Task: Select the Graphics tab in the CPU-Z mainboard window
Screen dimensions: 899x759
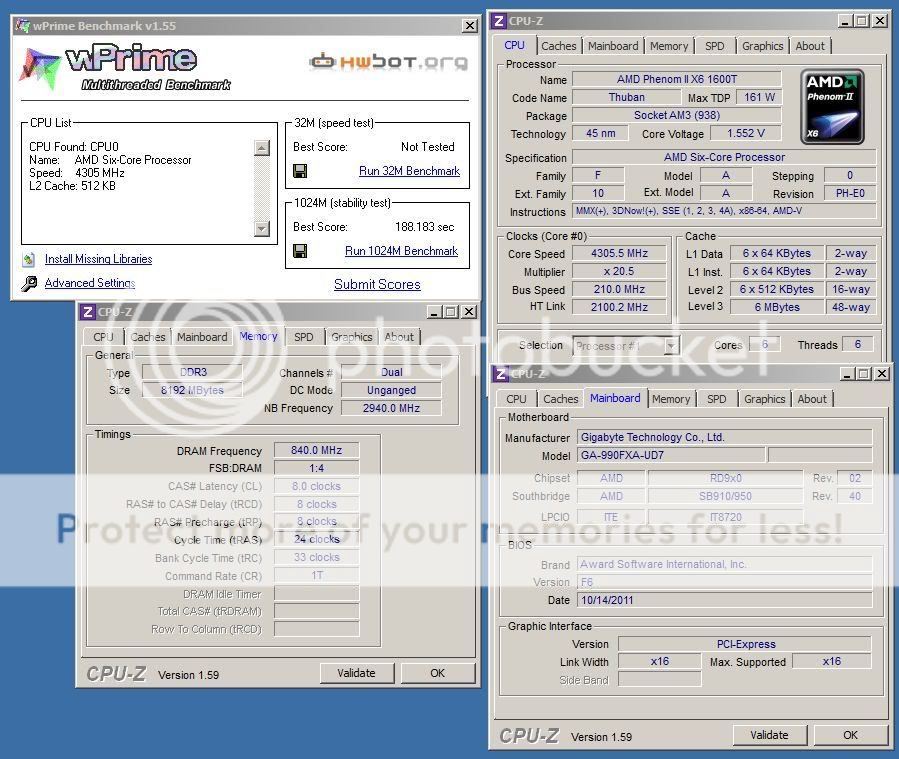Action: tap(765, 399)
